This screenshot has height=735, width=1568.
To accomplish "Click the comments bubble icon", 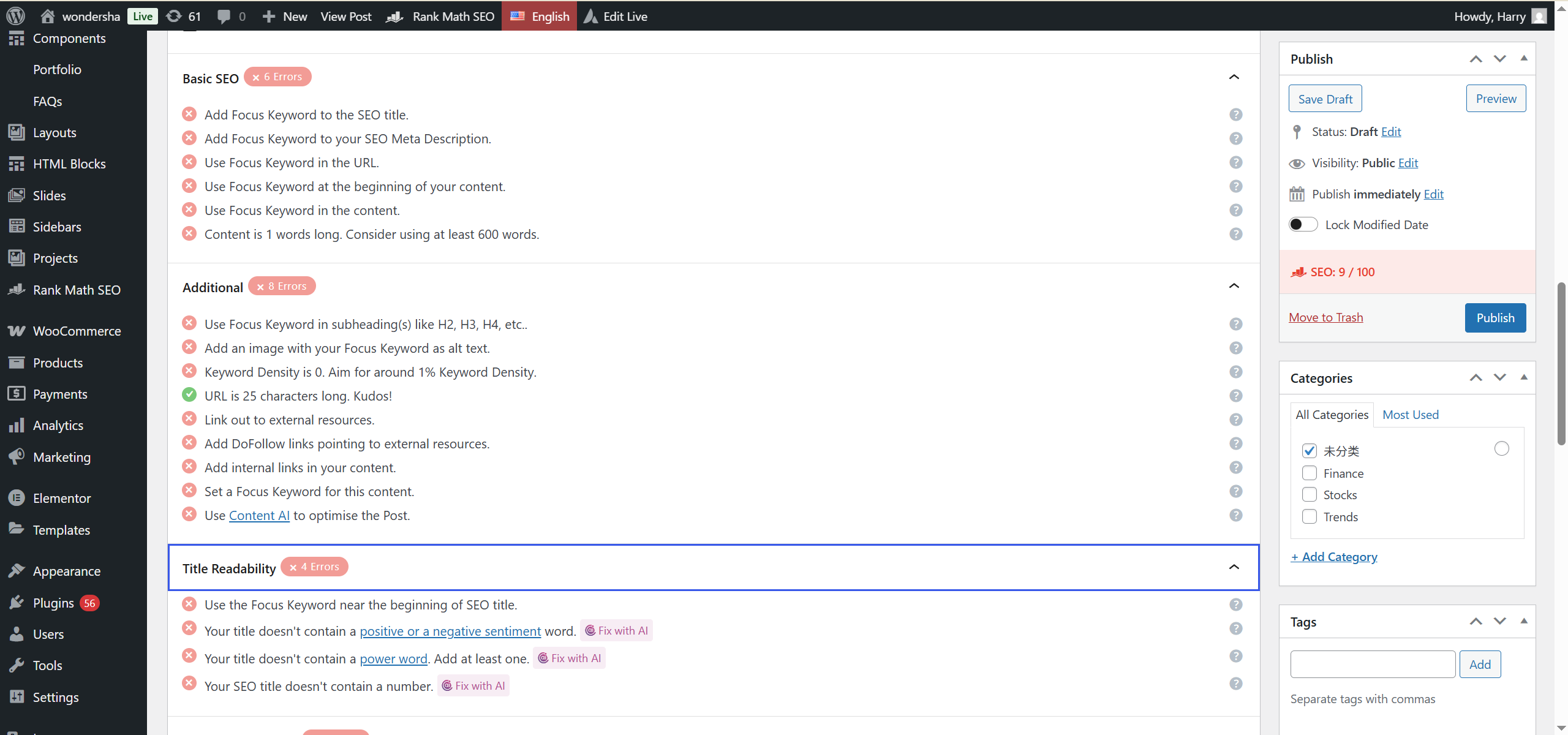I will pyautogui.click(x=224, y=16).
